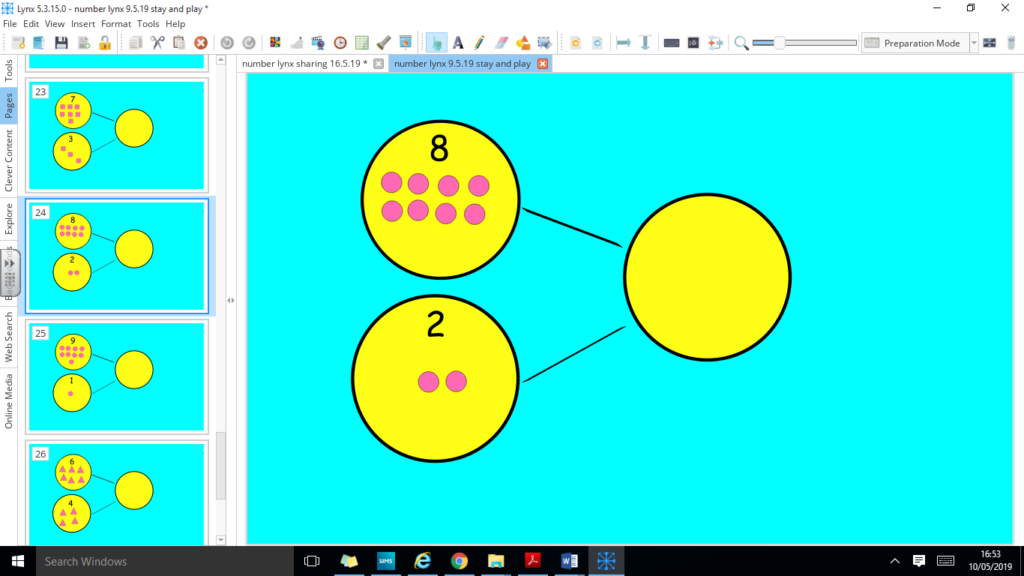1024x576 pixels.
Task: Click the red Delete cross icon
Action: (x=201, y=43)
